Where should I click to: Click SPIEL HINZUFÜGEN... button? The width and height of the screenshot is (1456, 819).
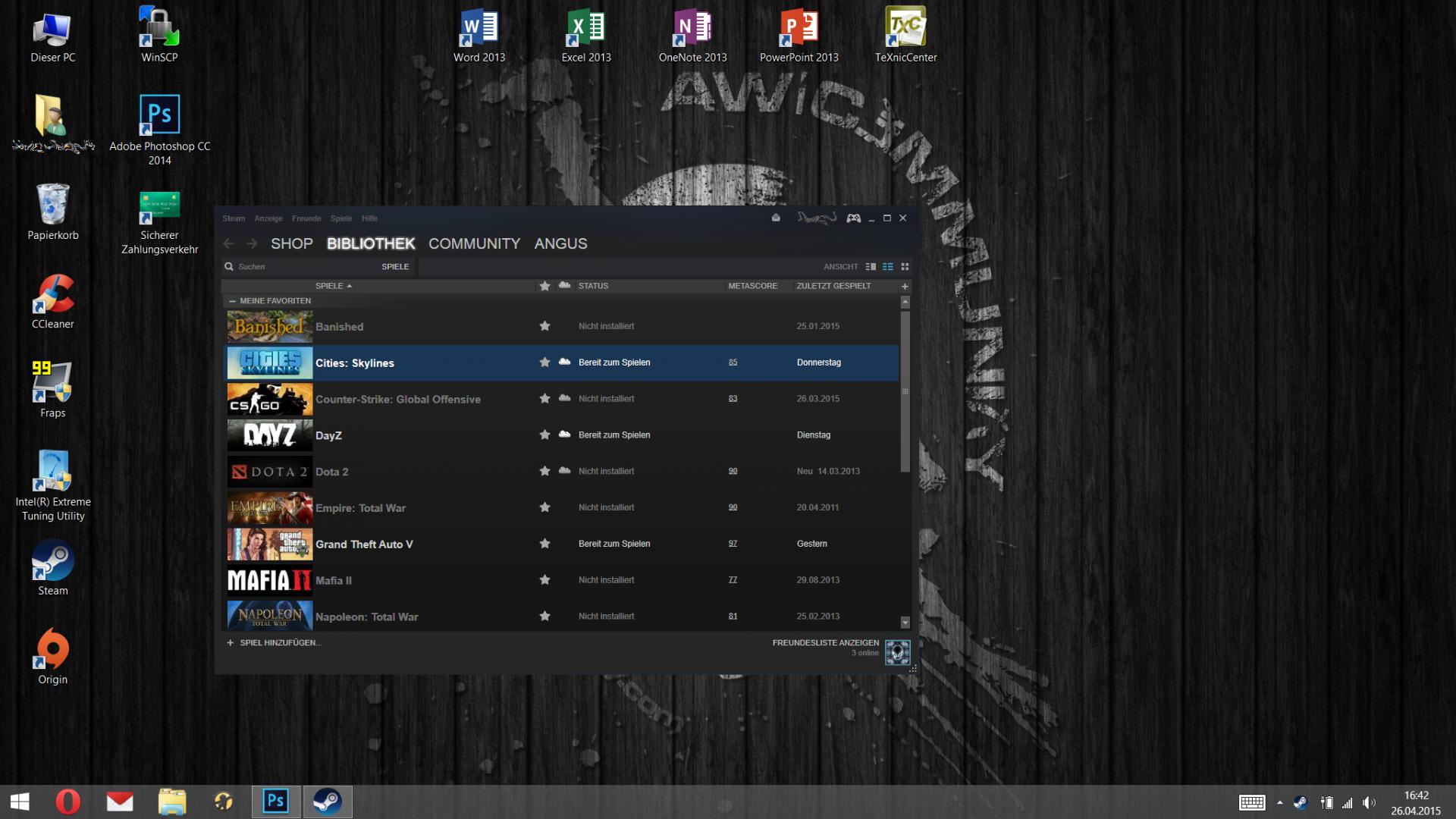tap(274, 642)
